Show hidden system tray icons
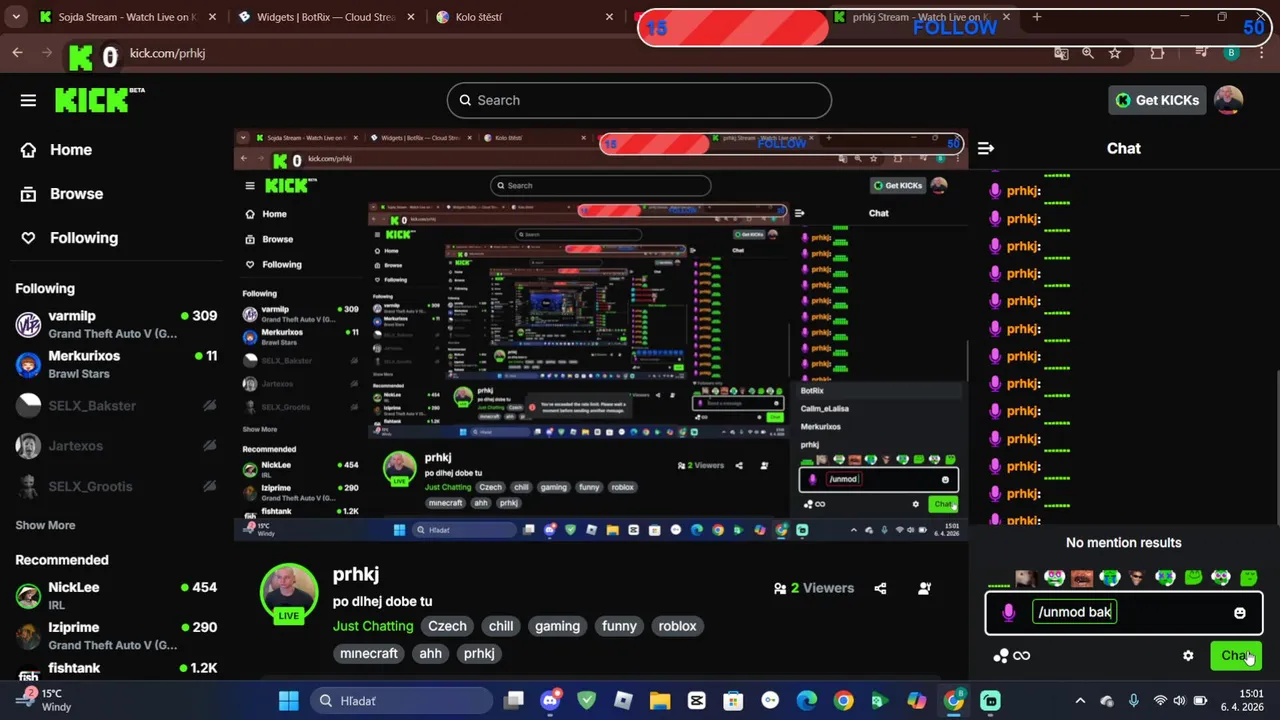 [x=1079, y=700]
